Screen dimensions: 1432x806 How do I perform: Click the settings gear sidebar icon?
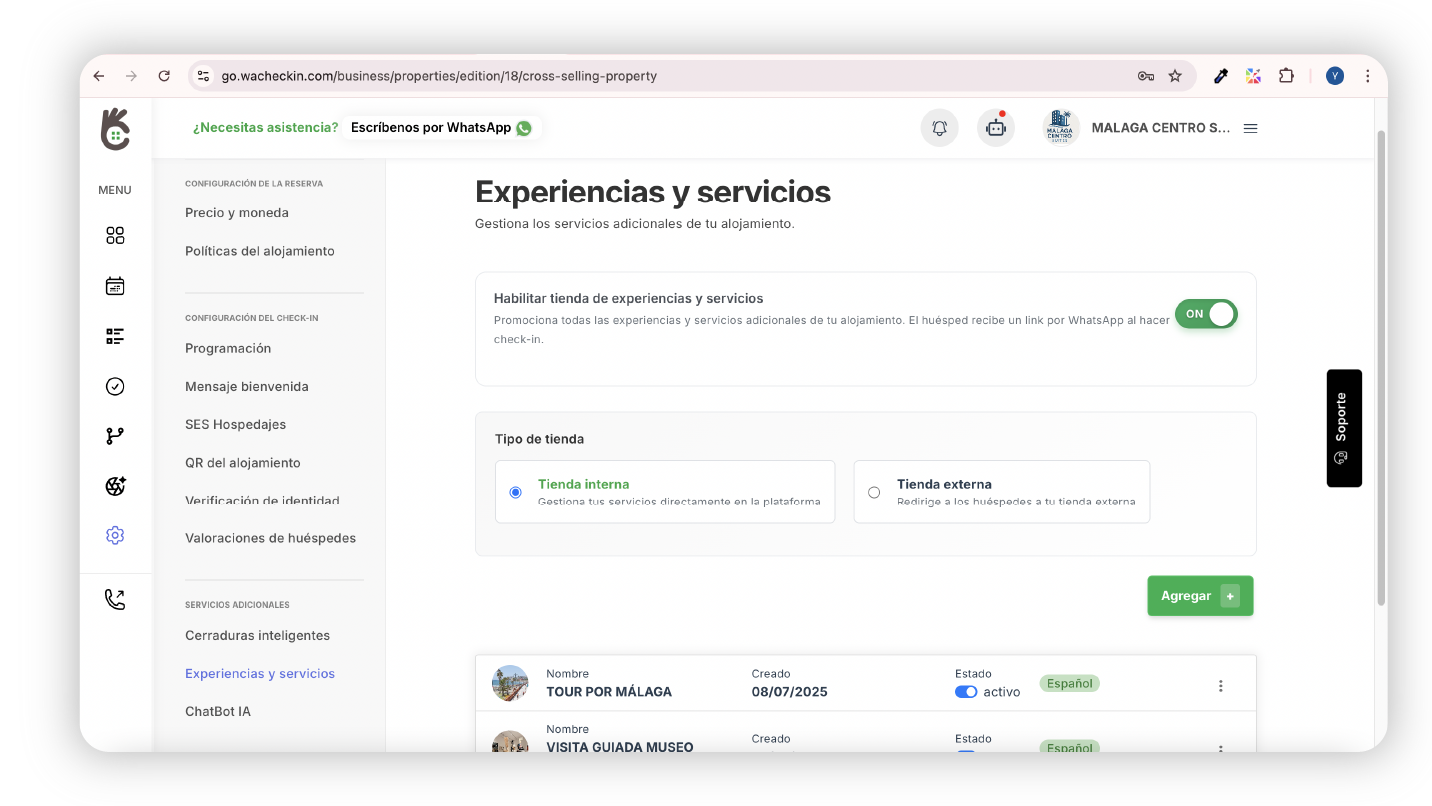click(115, 536)
